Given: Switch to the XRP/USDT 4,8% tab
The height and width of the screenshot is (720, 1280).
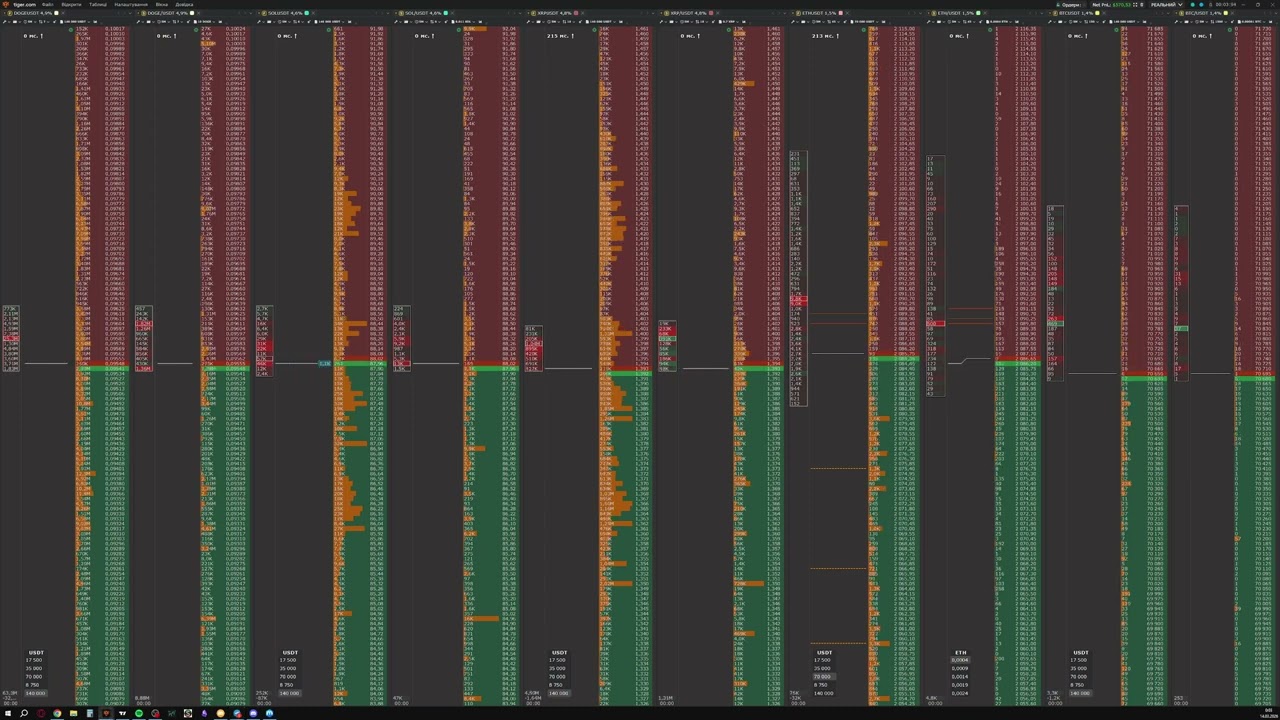Looking at the screenshot, I should (x=690, y=13).
